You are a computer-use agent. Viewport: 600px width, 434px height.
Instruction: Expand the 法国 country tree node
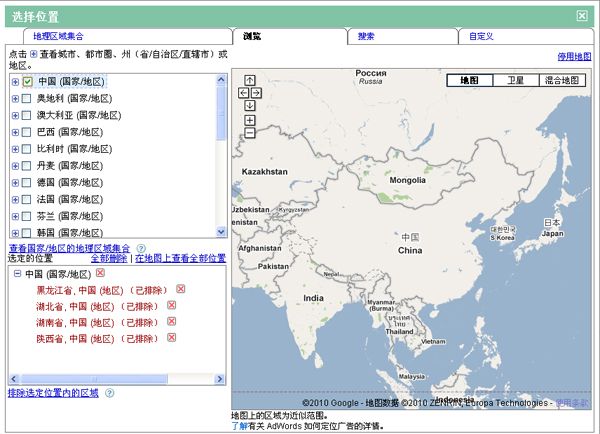(x=15, y=200)
